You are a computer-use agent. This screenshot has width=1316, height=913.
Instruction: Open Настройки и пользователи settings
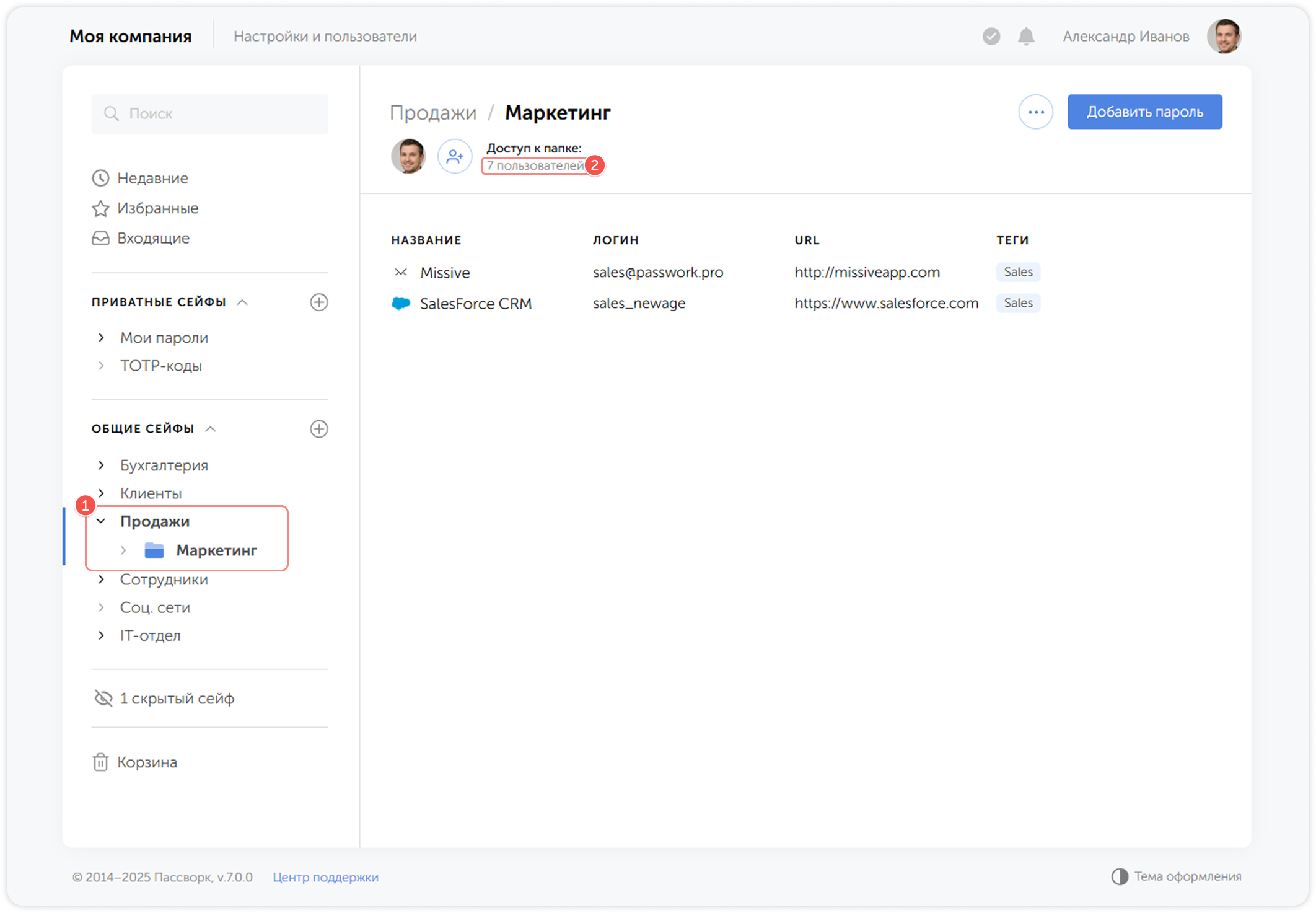(x=325, y=37)
